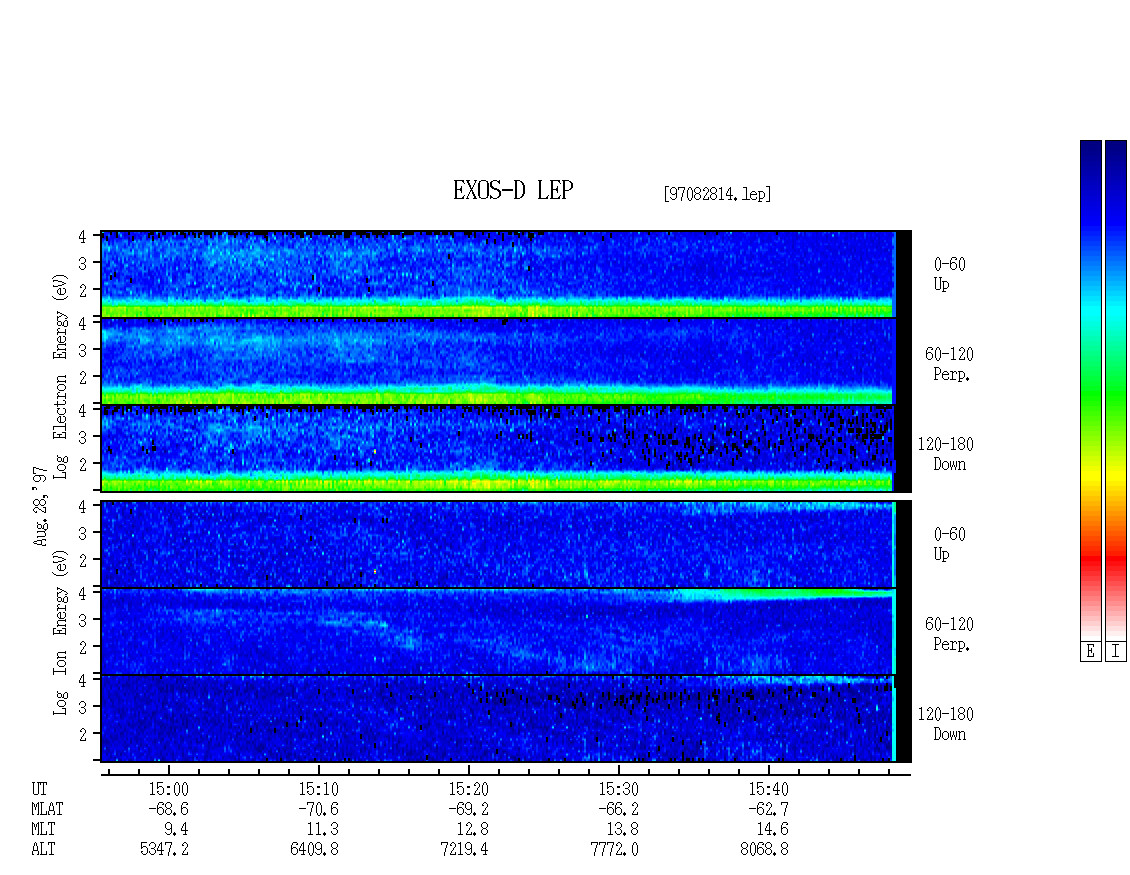Select the boxed E legend label
Screen dimensions: 1130x875
click(1090, 652)
